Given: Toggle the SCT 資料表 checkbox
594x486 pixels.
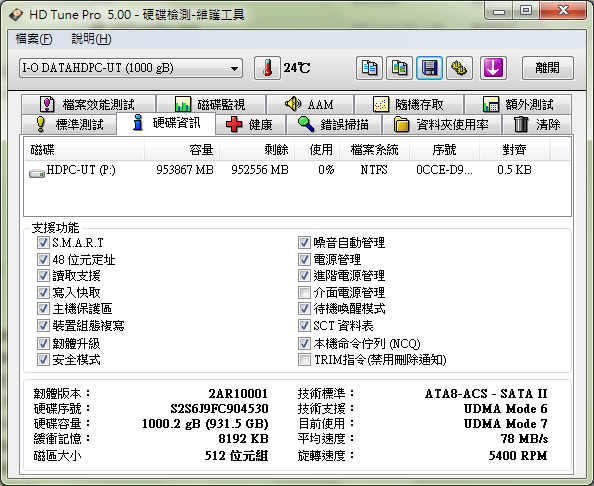Looking at the screenshot, I should 304,325.
